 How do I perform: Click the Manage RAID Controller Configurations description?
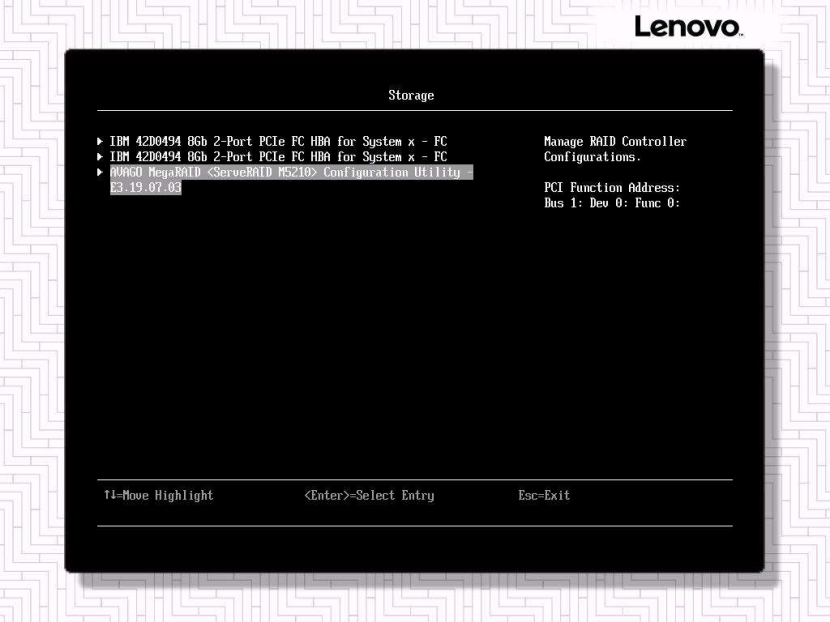614,148
